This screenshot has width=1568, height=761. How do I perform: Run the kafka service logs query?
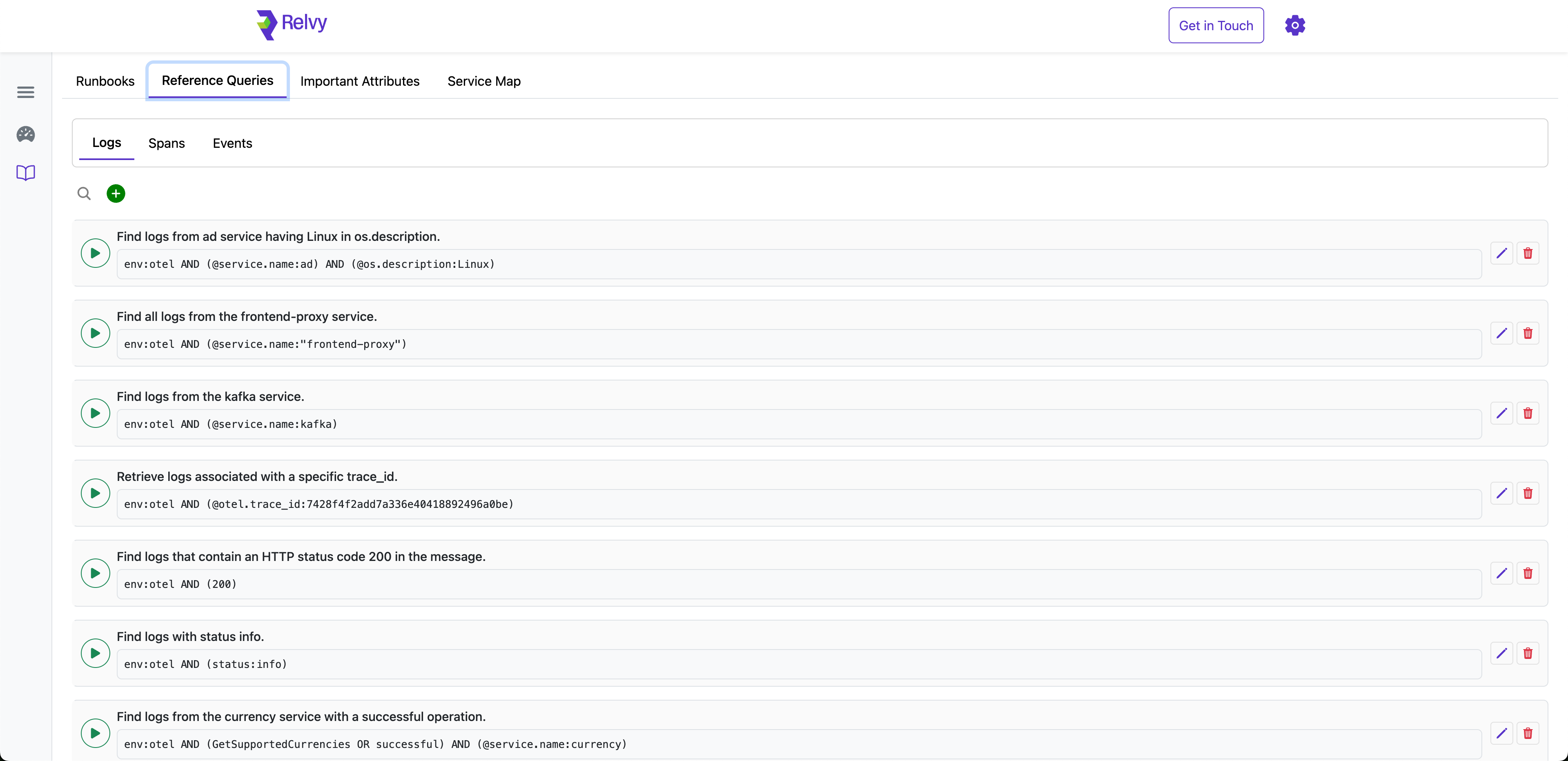point(96,414)
